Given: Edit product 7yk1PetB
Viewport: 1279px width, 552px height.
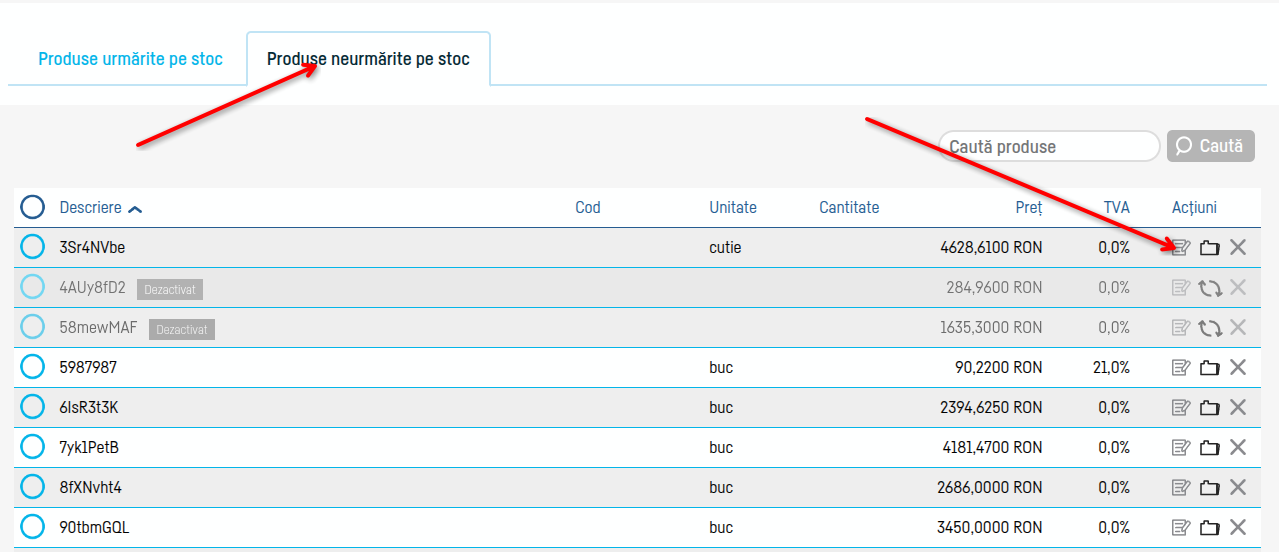Looking at the screenshot, I should (1181, 448).
